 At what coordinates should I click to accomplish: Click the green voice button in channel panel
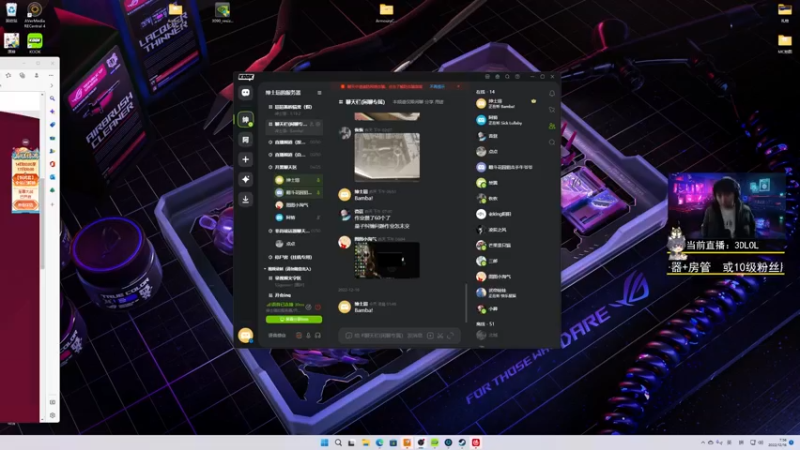pos(294,319)
